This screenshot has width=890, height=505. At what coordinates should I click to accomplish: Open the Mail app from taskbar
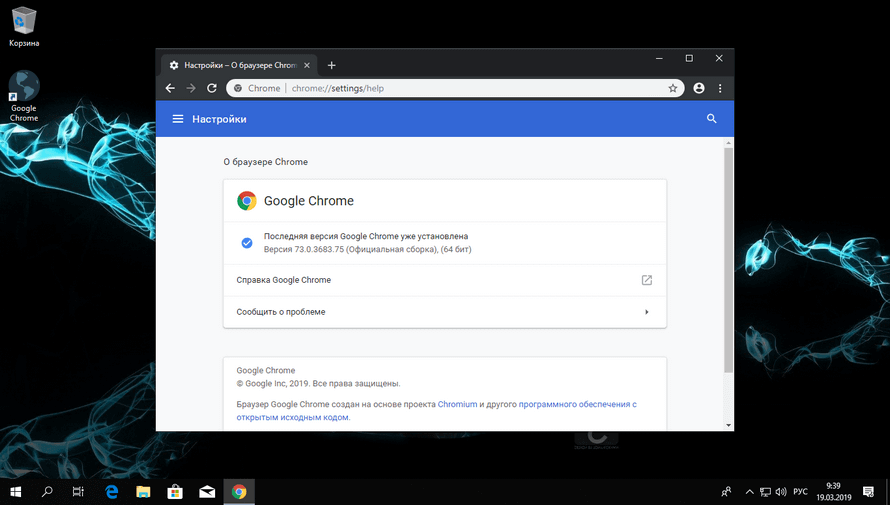pyautogui.click(x=207, y=491)
